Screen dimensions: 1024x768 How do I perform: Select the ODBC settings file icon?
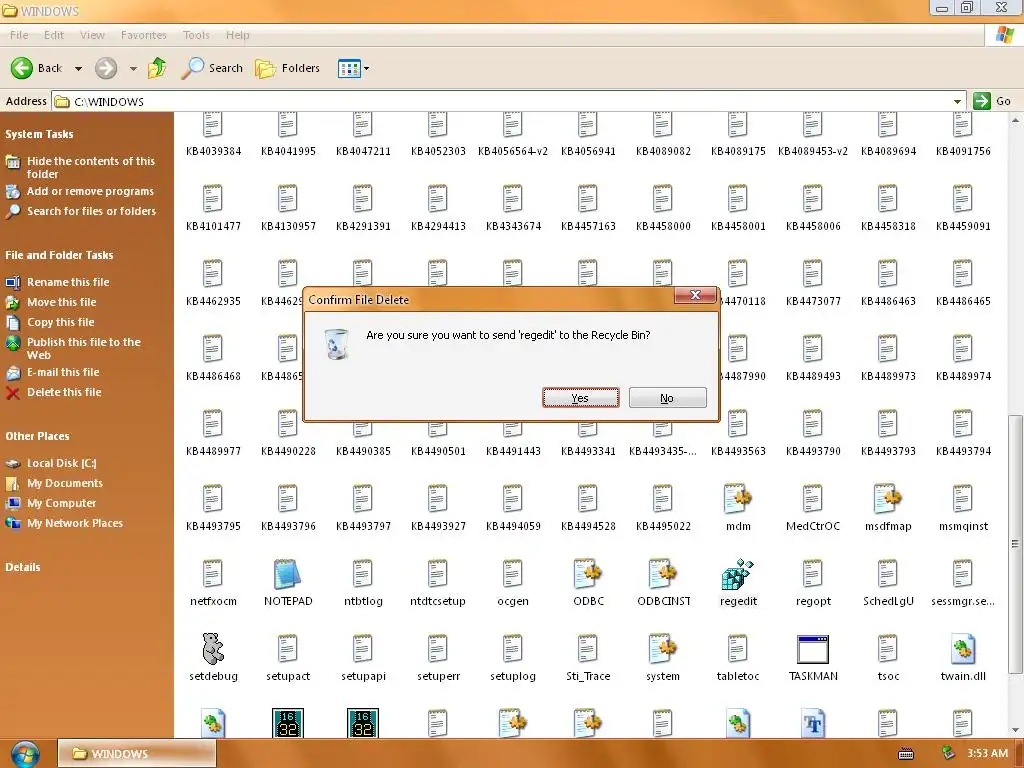click(x=588, y=574)
